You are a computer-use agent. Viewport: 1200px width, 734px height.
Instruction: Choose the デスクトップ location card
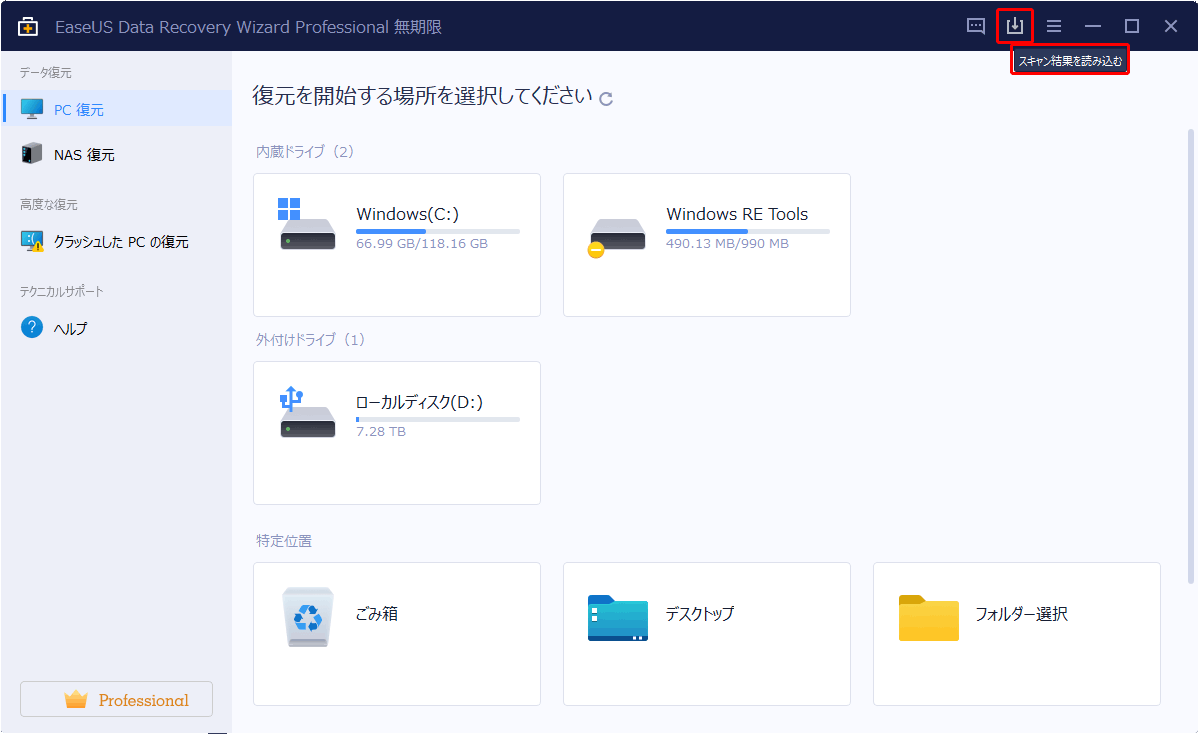coord(707,634)
